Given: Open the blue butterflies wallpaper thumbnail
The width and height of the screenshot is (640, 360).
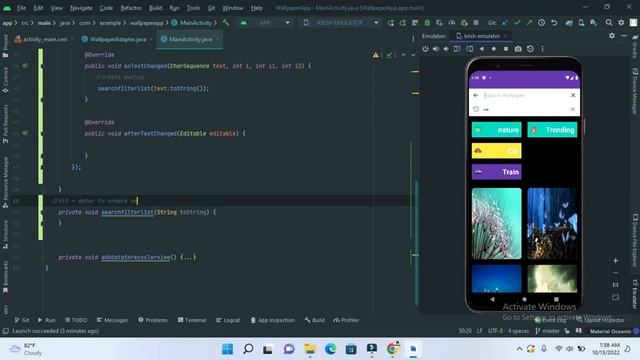Looking at the screenshot, I should point(552,223).
